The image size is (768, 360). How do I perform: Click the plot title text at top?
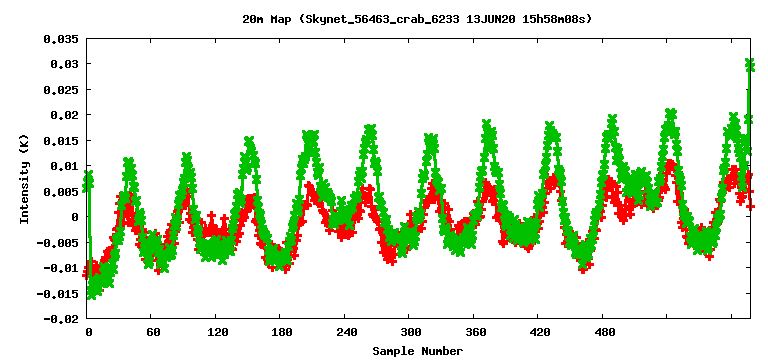[417, 20]
